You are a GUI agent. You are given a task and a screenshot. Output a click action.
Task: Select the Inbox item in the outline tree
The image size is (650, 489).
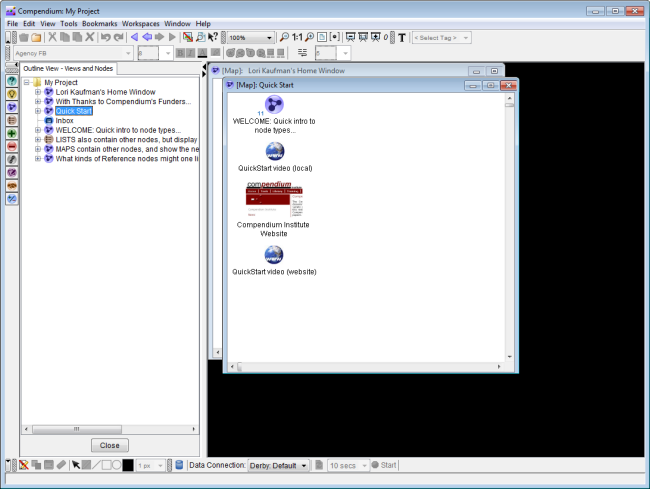64,121
